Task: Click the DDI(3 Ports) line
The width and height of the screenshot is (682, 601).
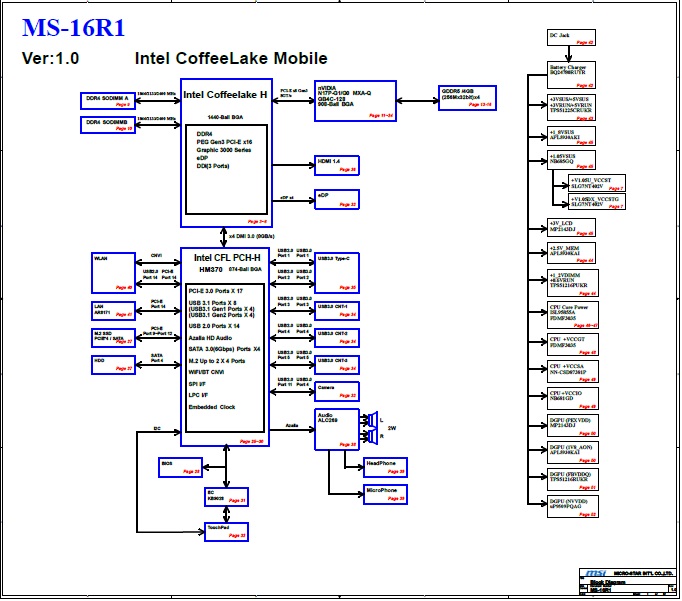Action: (x=213, y=166)
